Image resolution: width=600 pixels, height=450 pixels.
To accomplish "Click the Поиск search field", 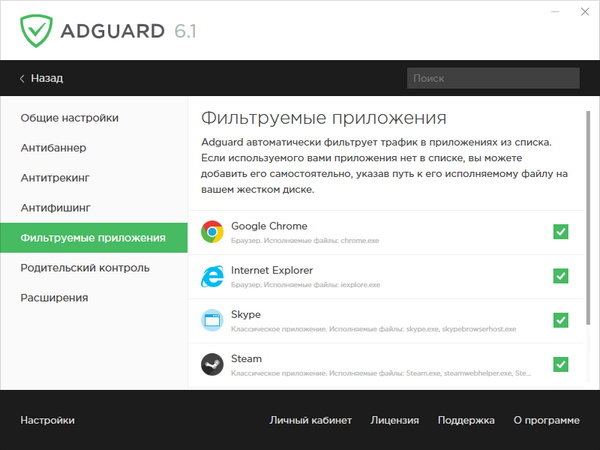I will [x=492, y=78].
